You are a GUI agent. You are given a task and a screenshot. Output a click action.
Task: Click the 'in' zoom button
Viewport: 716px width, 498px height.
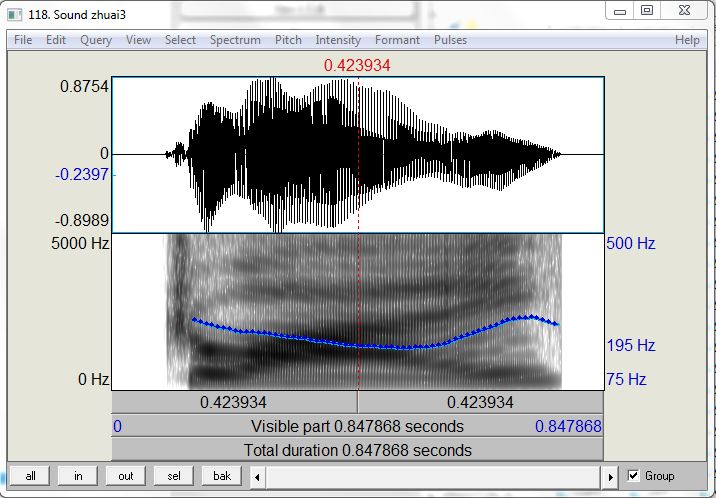tap(78, 476)
